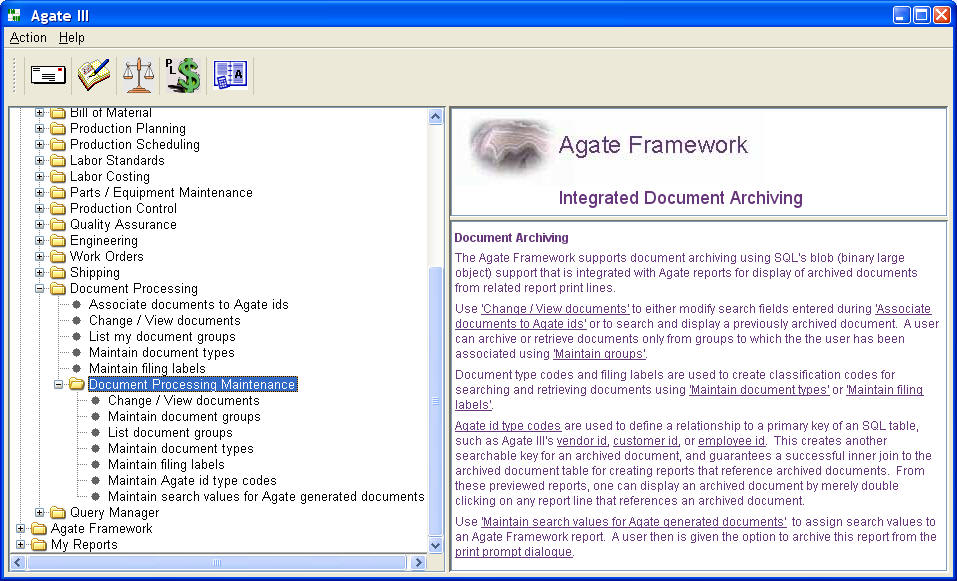Open the P/L dollar sign toolbar icon
The image size is (957, 581).
point(183,75)
